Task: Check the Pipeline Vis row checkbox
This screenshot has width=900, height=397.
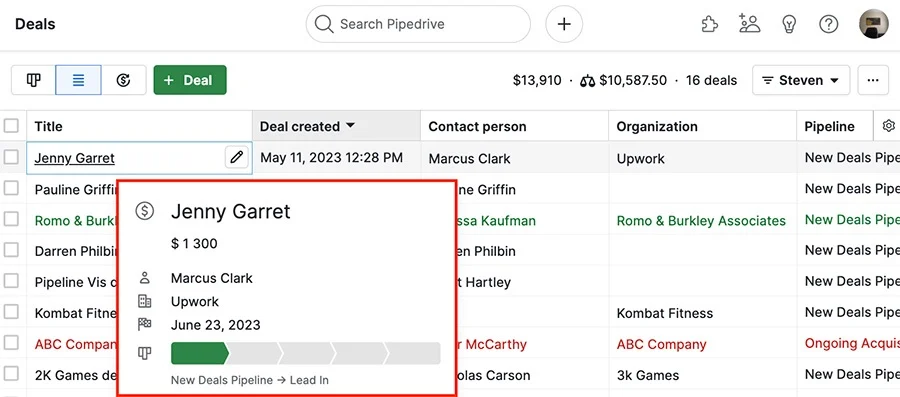Action: click(x=11, y=281)
